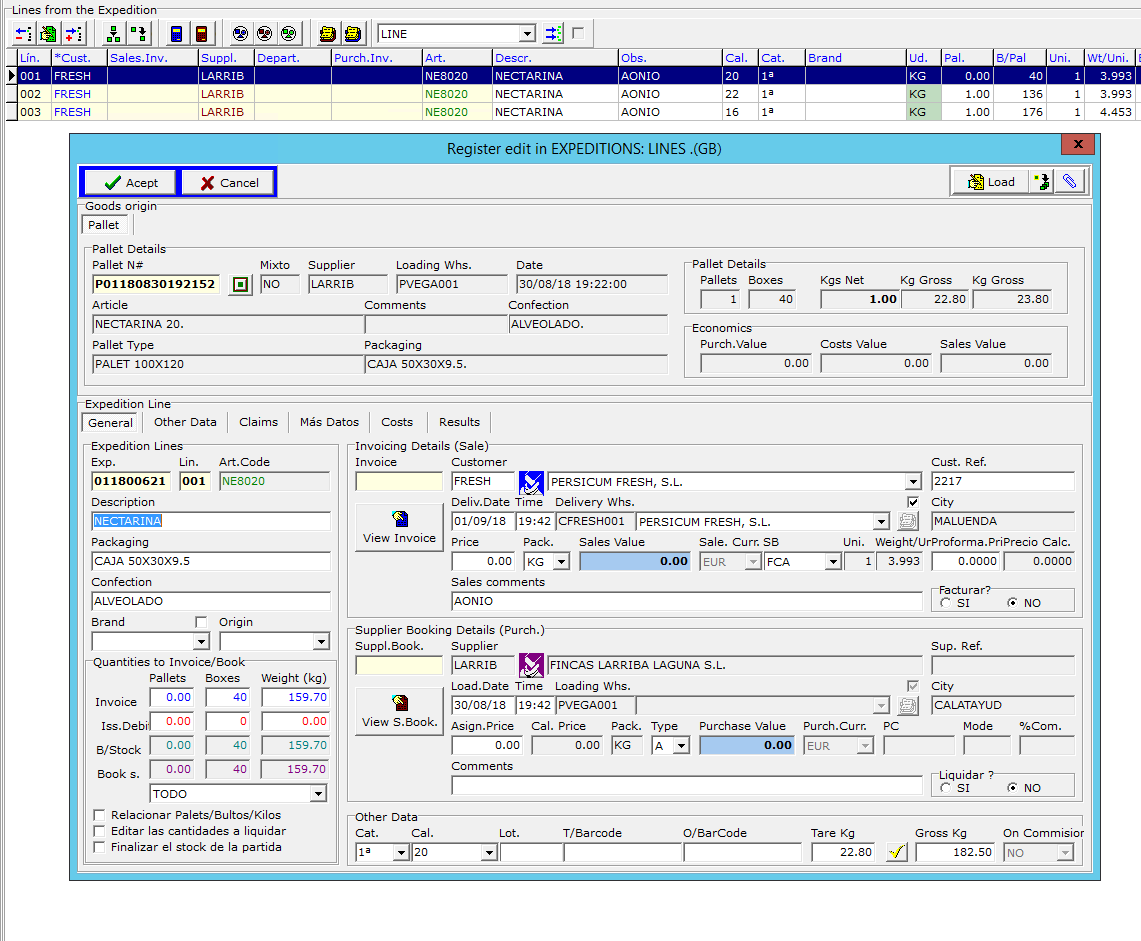
Task: Click the red calculator icon in toolbar
Action: 201,34
